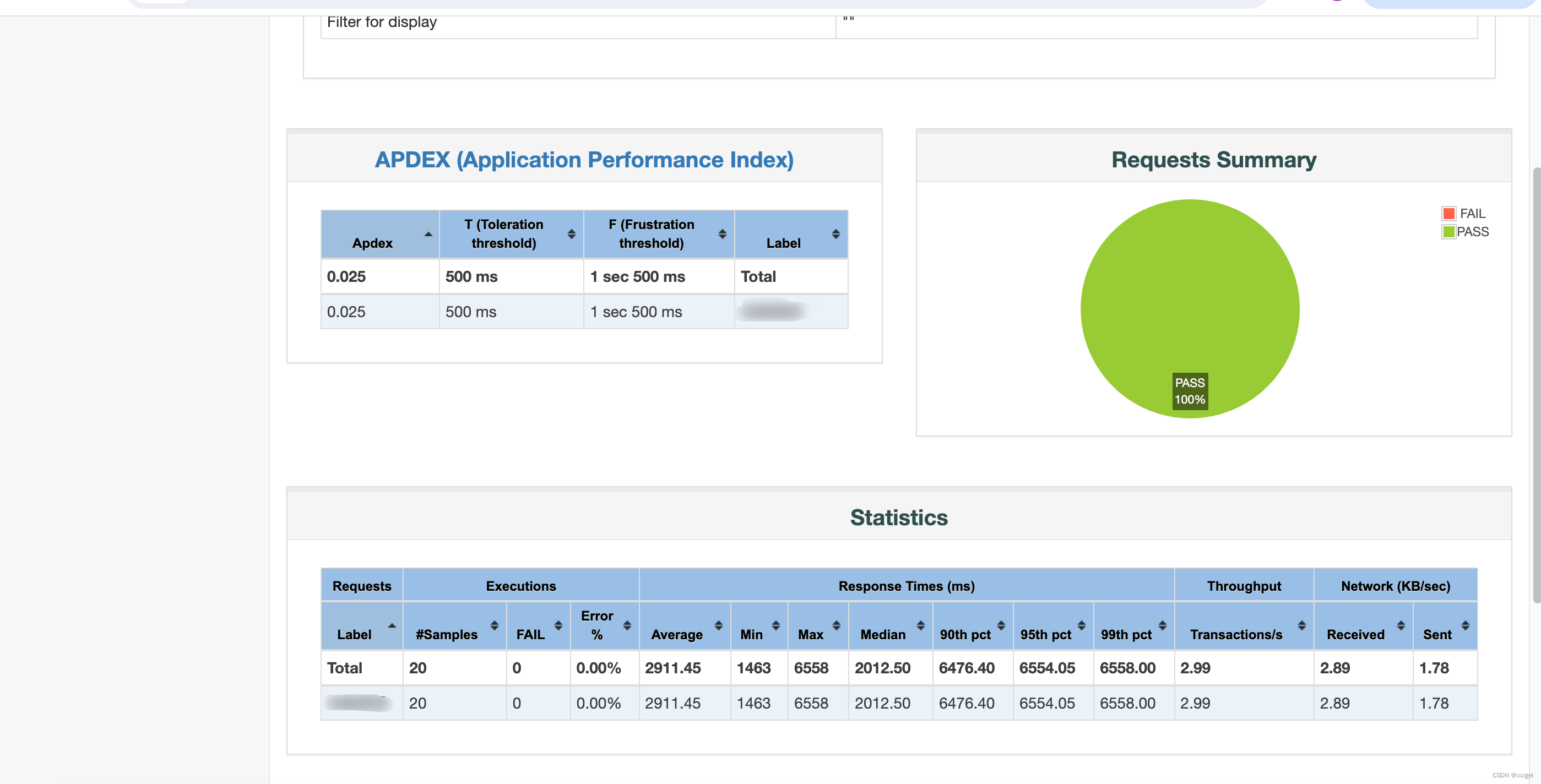Sort Statistics by Received arrow
The height and width of the screenshot is (784, 1541).
(x=1401, y=625)
